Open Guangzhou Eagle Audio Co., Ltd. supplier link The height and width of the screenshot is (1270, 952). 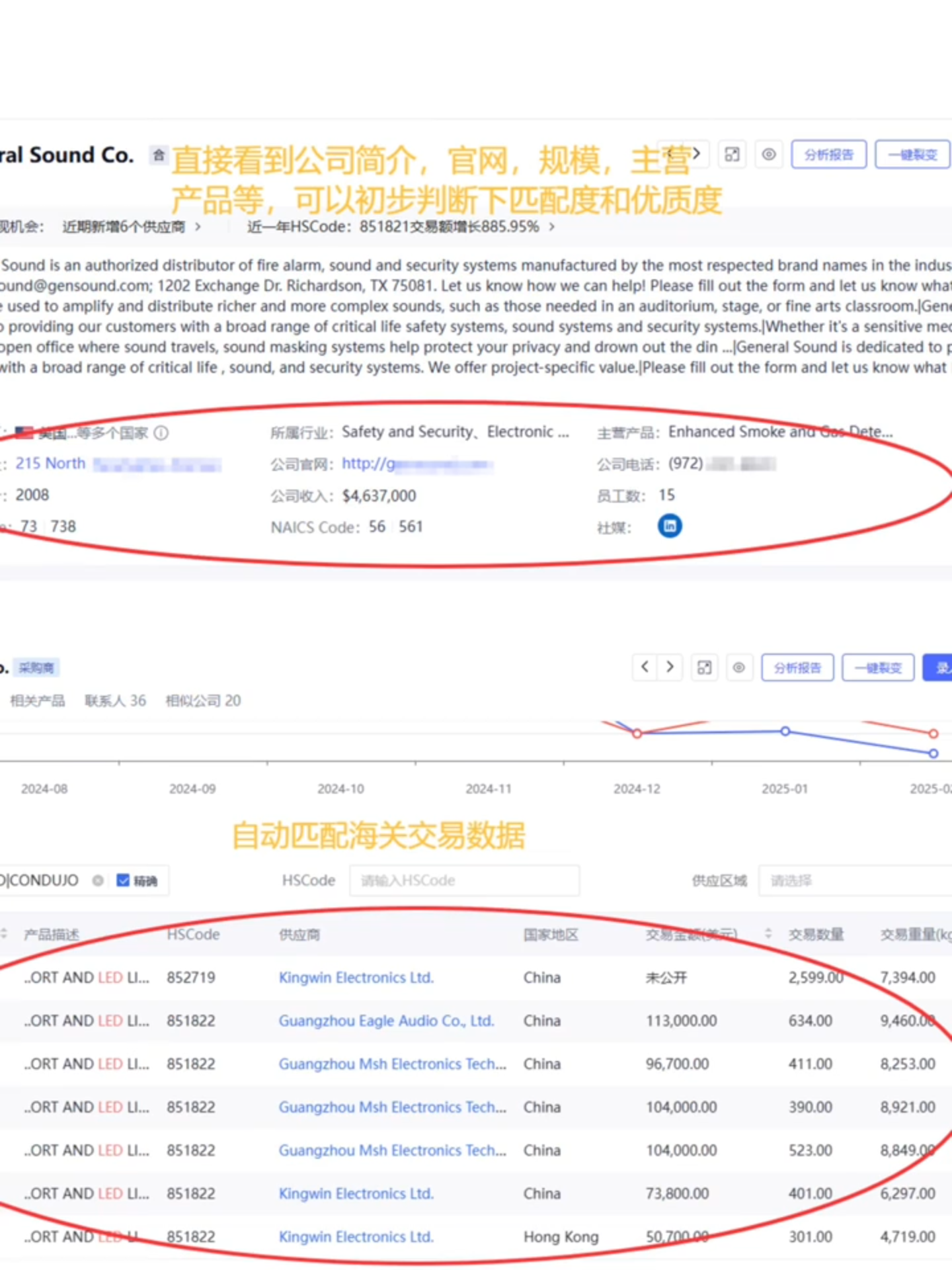(386, 1021)
